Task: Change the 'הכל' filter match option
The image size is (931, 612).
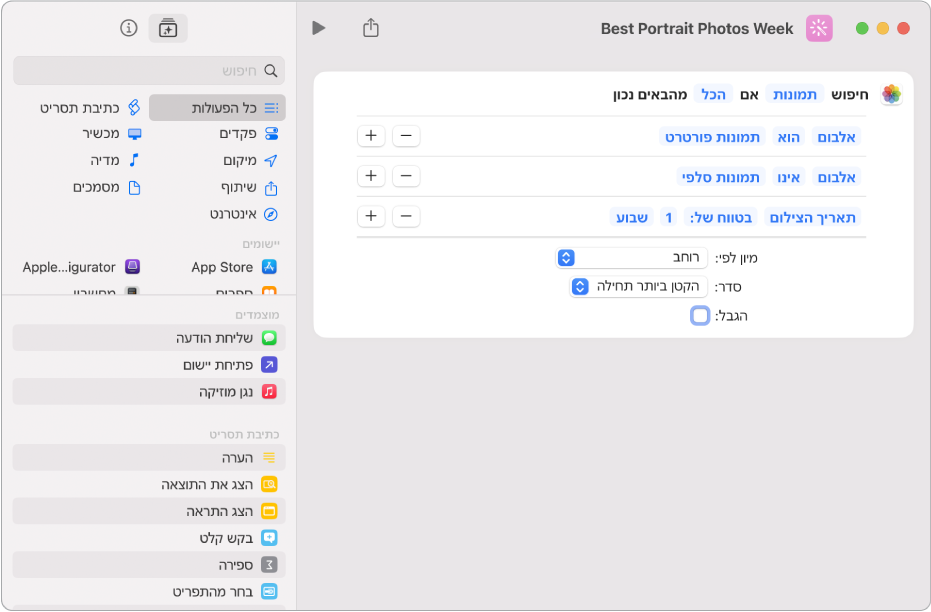Action: pos(713,94)
